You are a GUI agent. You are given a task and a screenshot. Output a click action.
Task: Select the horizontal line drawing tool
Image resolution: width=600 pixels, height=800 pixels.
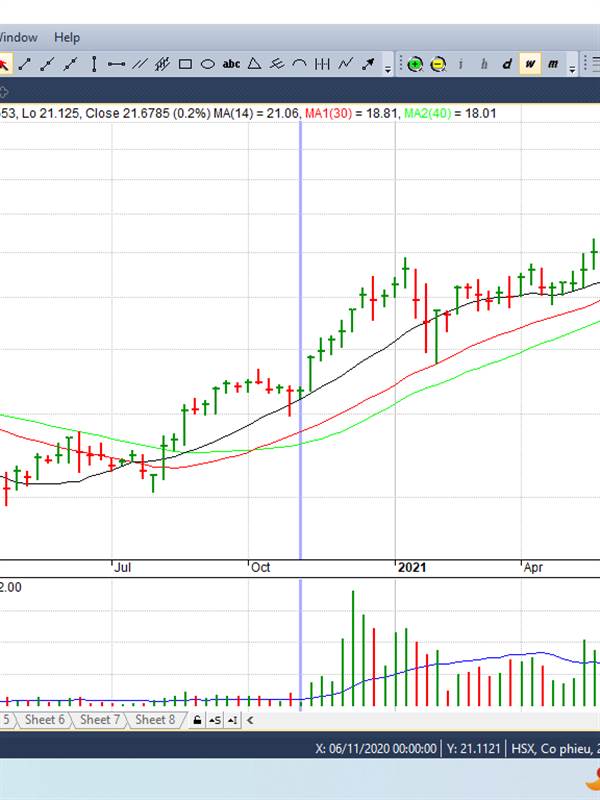(116, 64)
